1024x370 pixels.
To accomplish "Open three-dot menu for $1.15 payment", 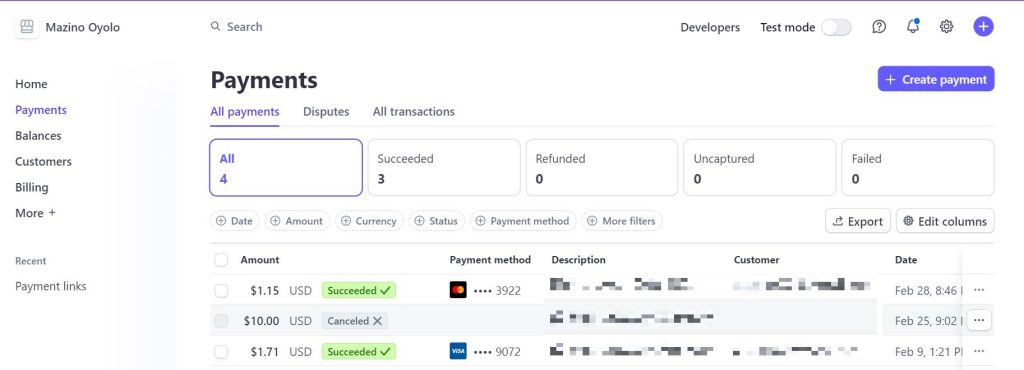I will pos(979,290).
